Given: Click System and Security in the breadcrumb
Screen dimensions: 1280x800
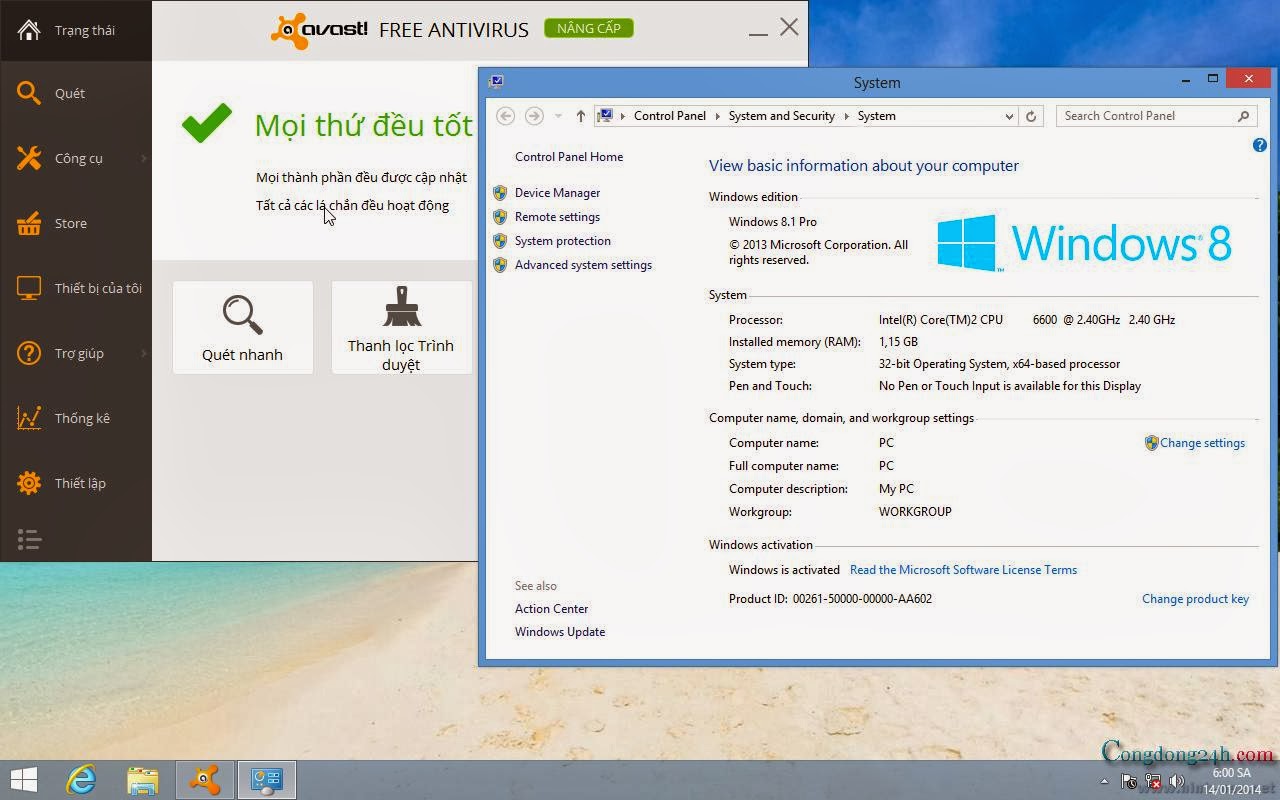Looking at the screenshot, I should point(782,116).
